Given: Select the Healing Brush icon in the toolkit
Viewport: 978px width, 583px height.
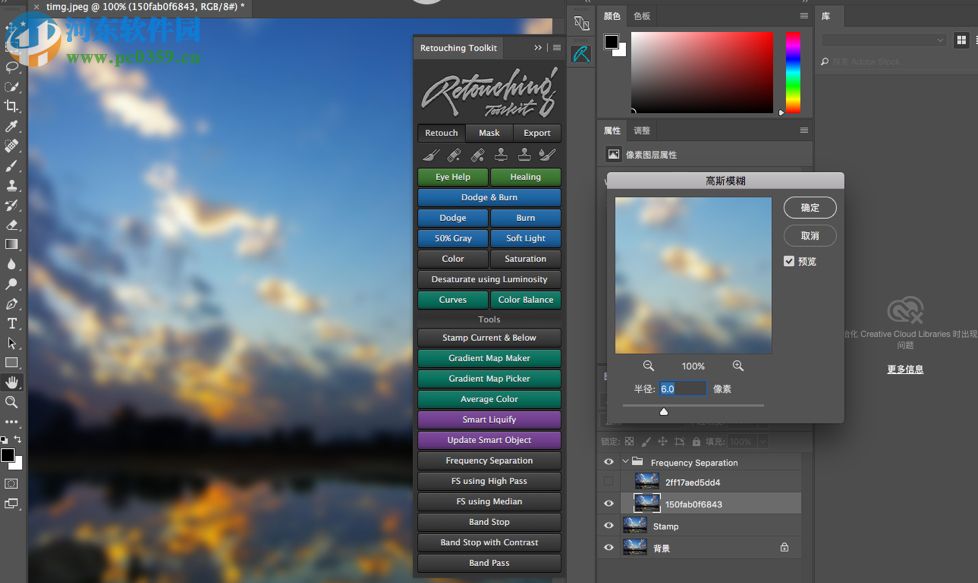Looking at the screenshot, I should point(455,155).
